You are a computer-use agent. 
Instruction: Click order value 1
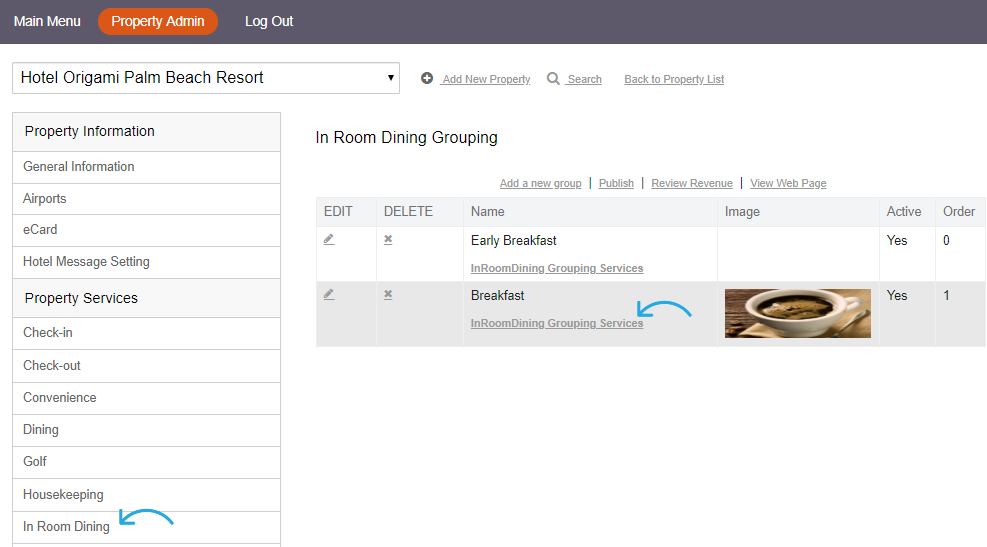click(x=946, y=295)
